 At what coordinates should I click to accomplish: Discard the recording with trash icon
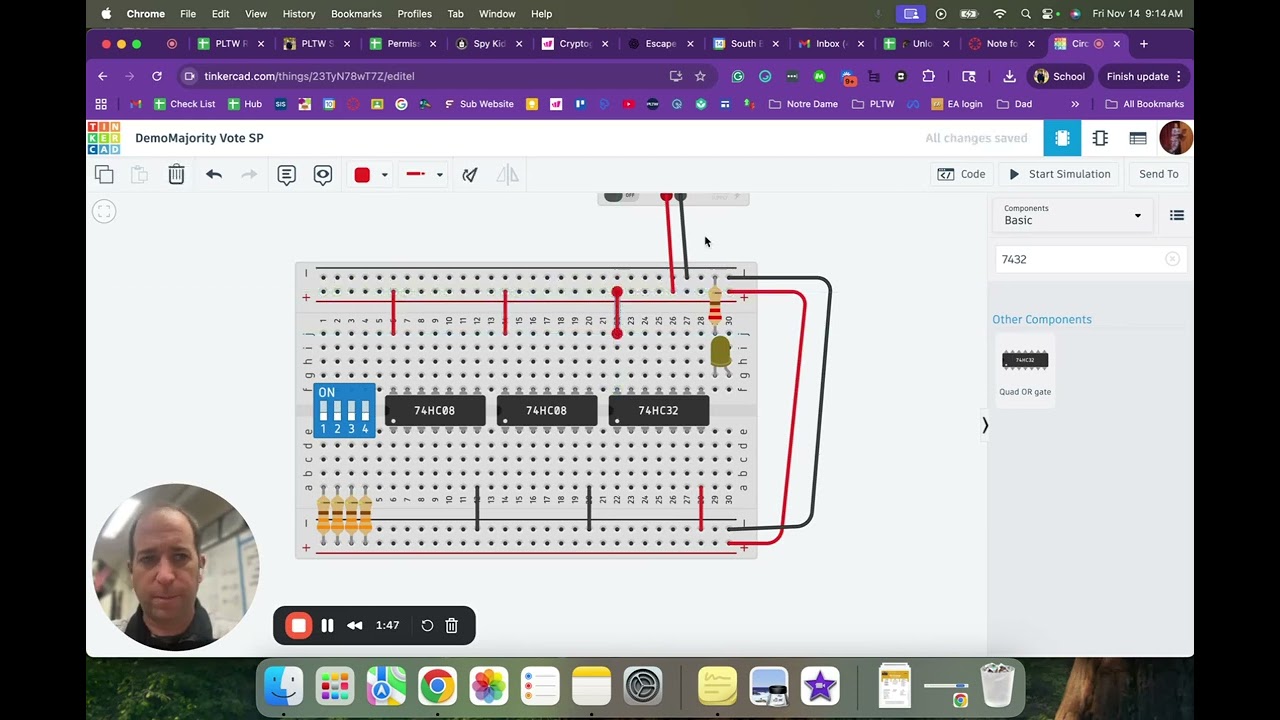pyautogui.click(x=452, y=626)
